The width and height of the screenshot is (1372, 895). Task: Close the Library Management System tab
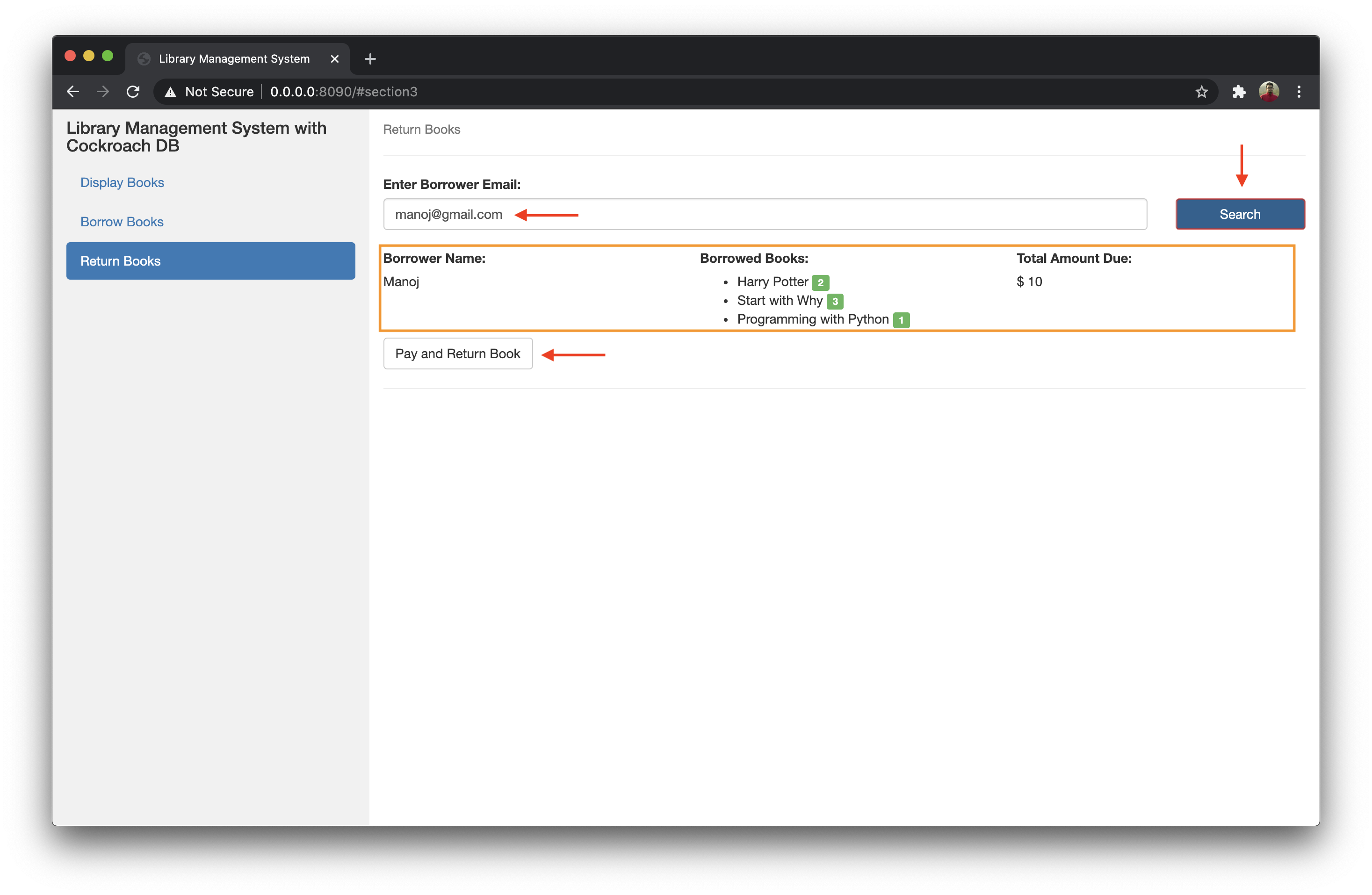click(x=334, y=59)
